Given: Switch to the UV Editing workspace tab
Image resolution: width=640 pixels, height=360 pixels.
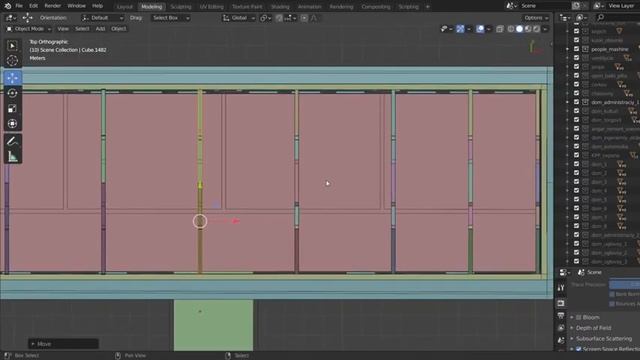Looking at the screenshot, I should (x=211, y=7).
